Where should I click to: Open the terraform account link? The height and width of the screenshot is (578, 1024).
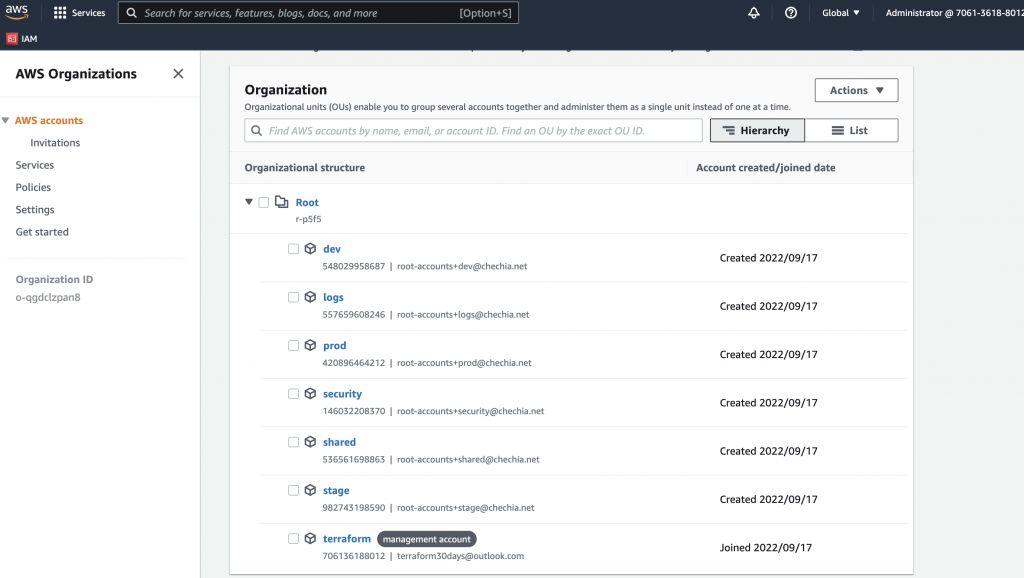[x=347, y=539]
